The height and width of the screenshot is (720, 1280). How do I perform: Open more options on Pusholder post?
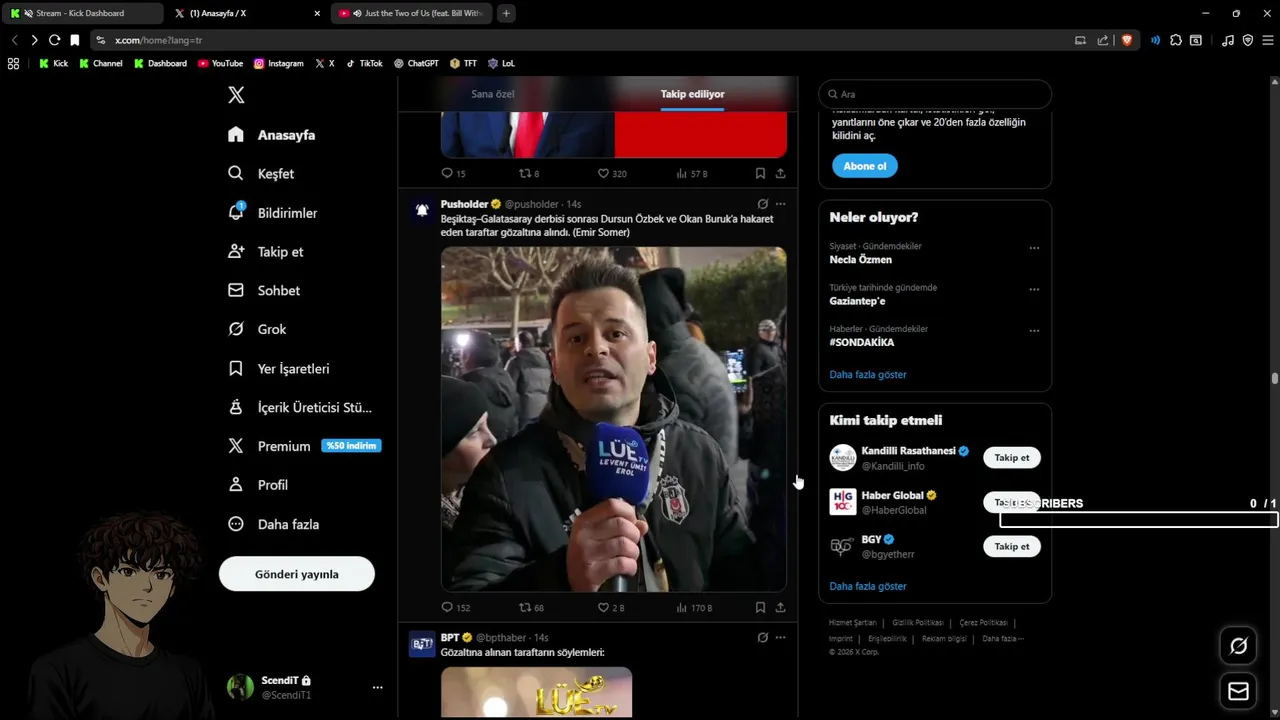780,204
